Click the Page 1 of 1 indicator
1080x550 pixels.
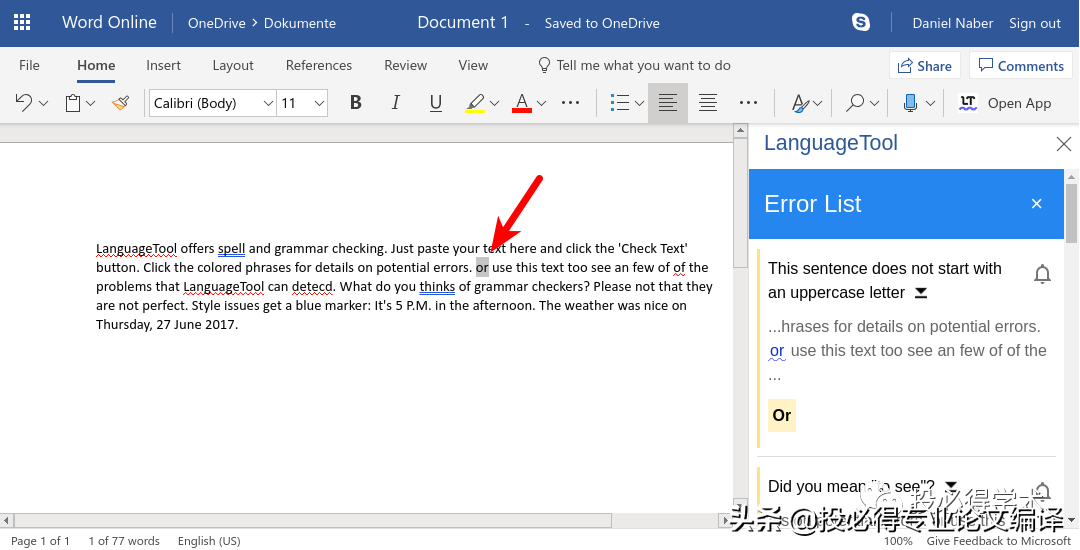pos(41,541)
